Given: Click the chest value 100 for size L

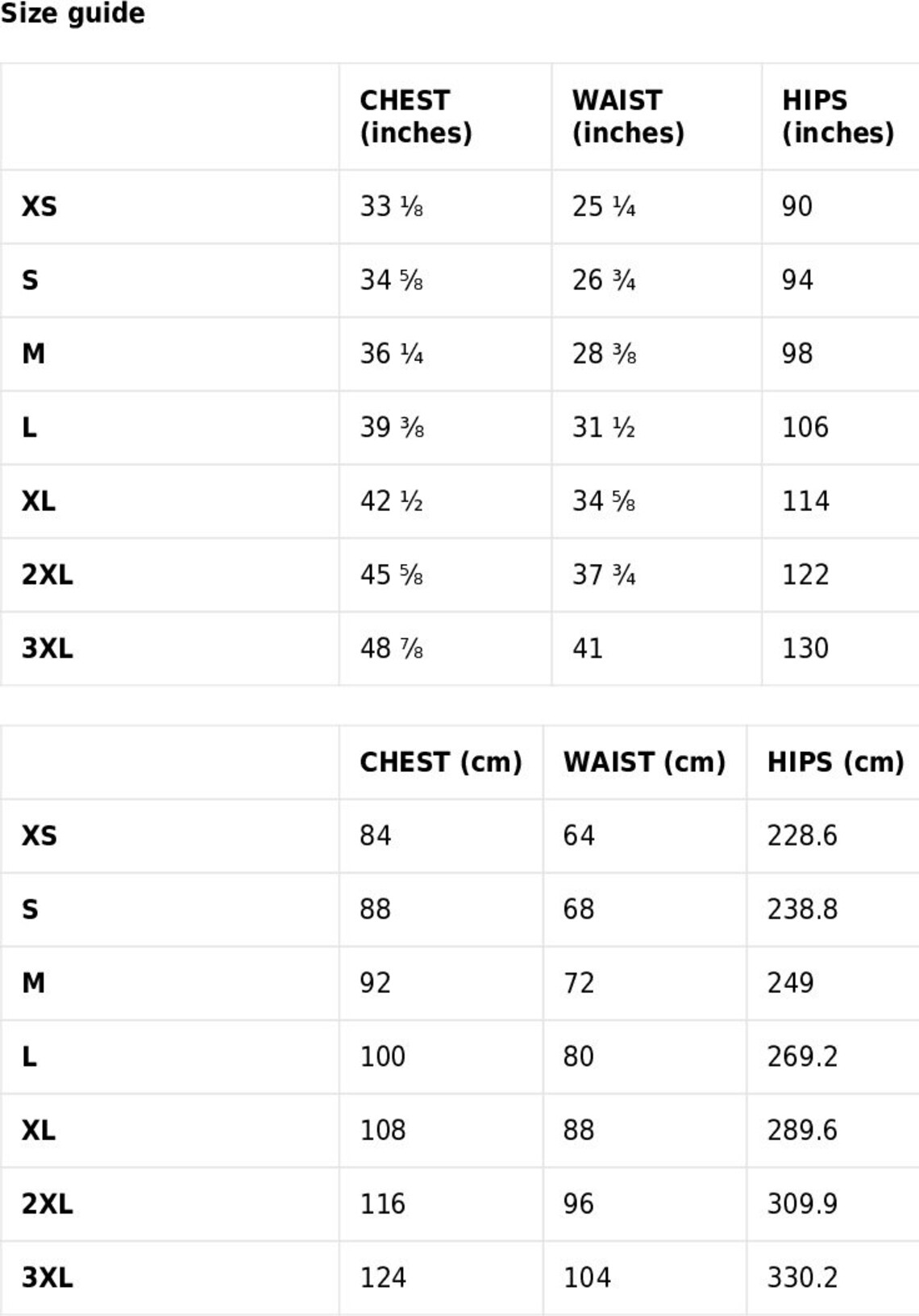Looking at the screenshot, I should (383, 1057).
